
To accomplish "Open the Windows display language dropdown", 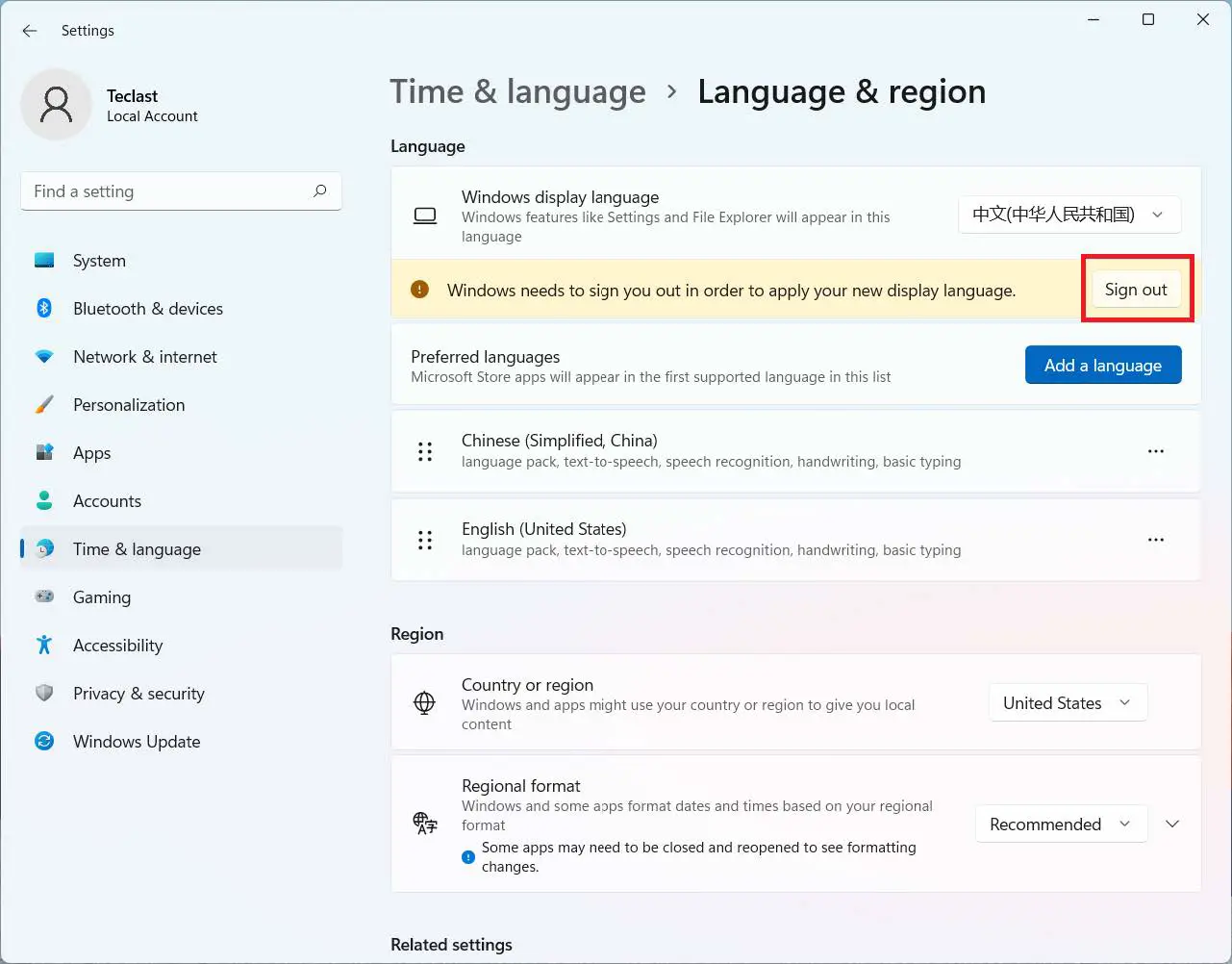I will pyautogui.click(x=1069, y=215).
